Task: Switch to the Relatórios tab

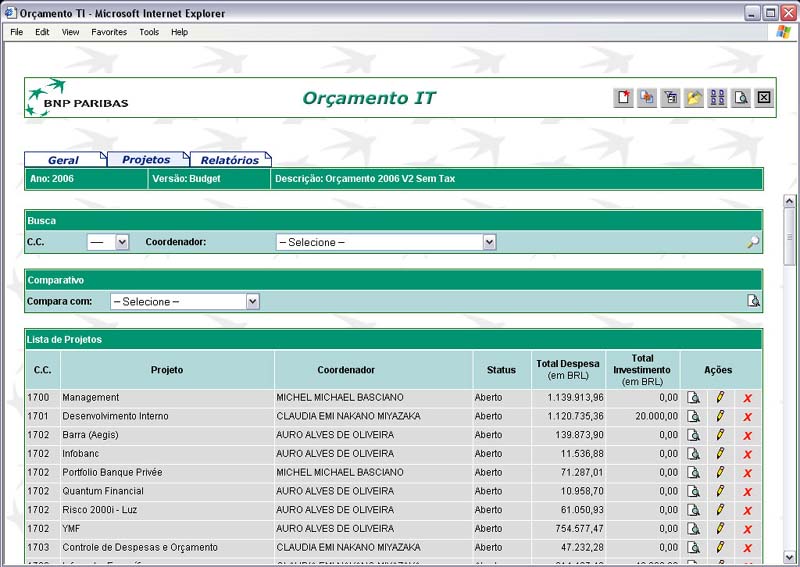Action: [230, 160]
